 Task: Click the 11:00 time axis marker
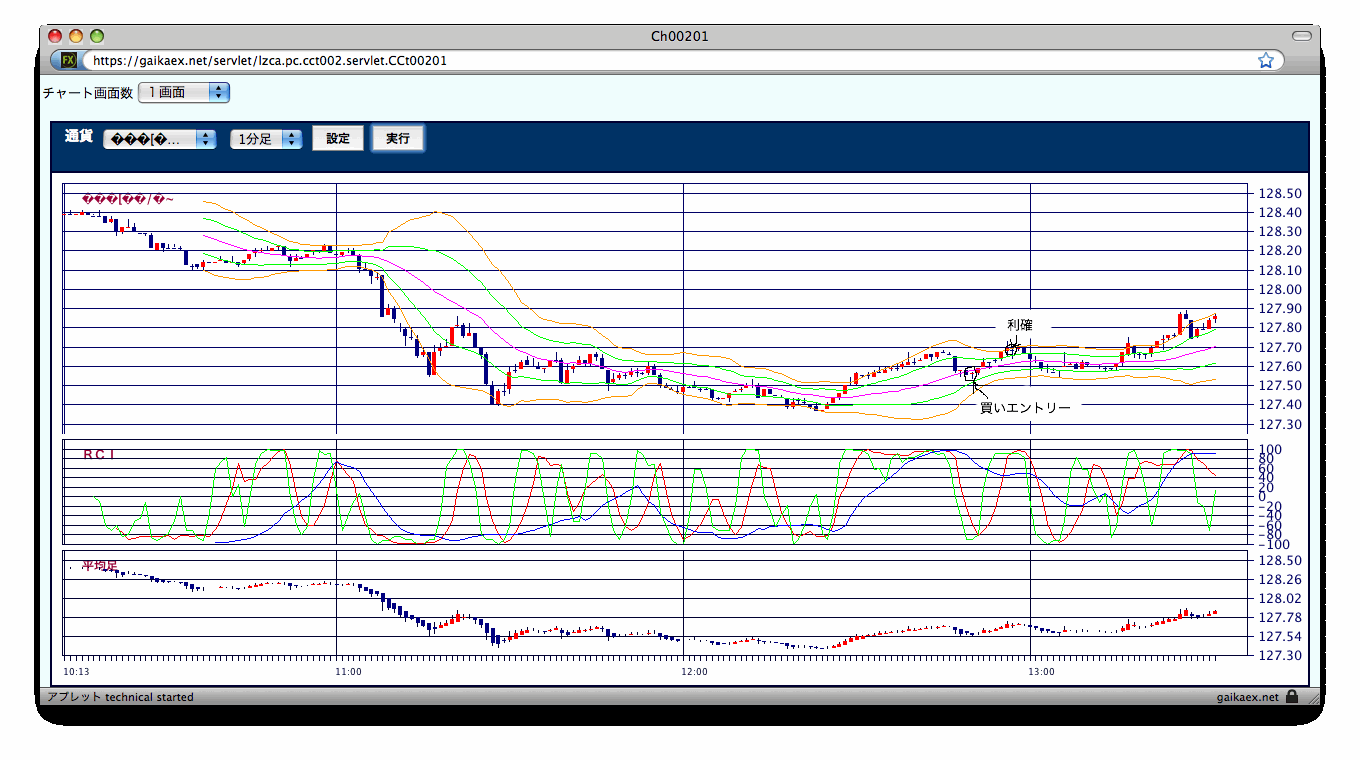coord(348,672)
